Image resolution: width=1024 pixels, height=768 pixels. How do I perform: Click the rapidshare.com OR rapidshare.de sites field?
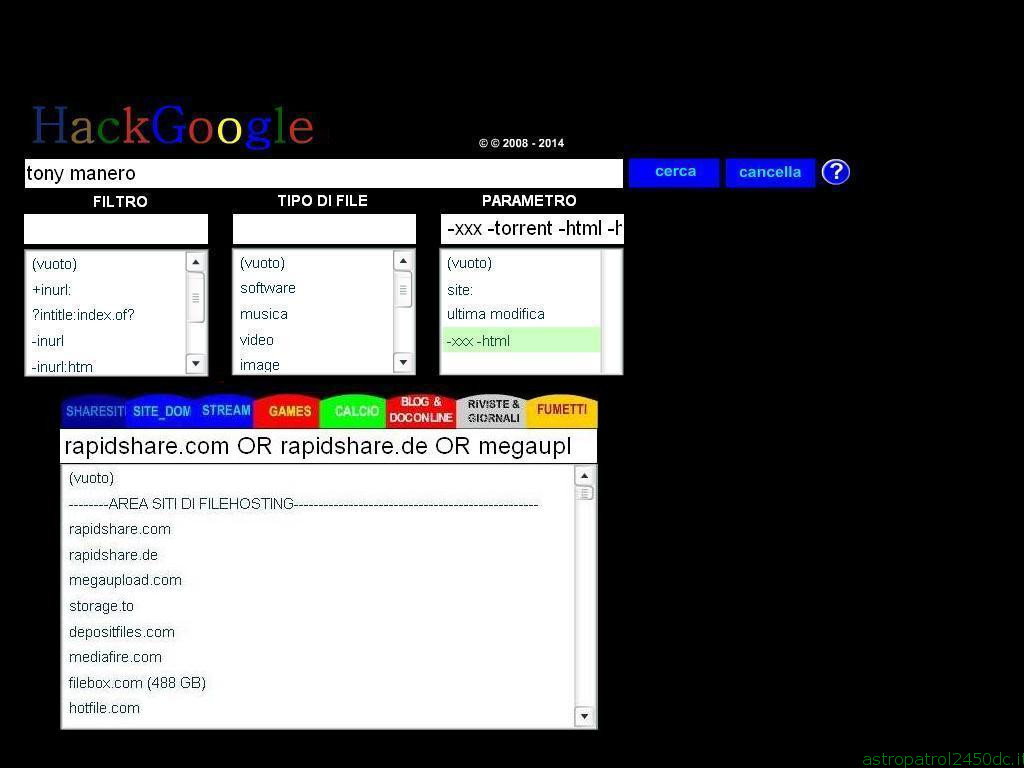tap(328, 446)
